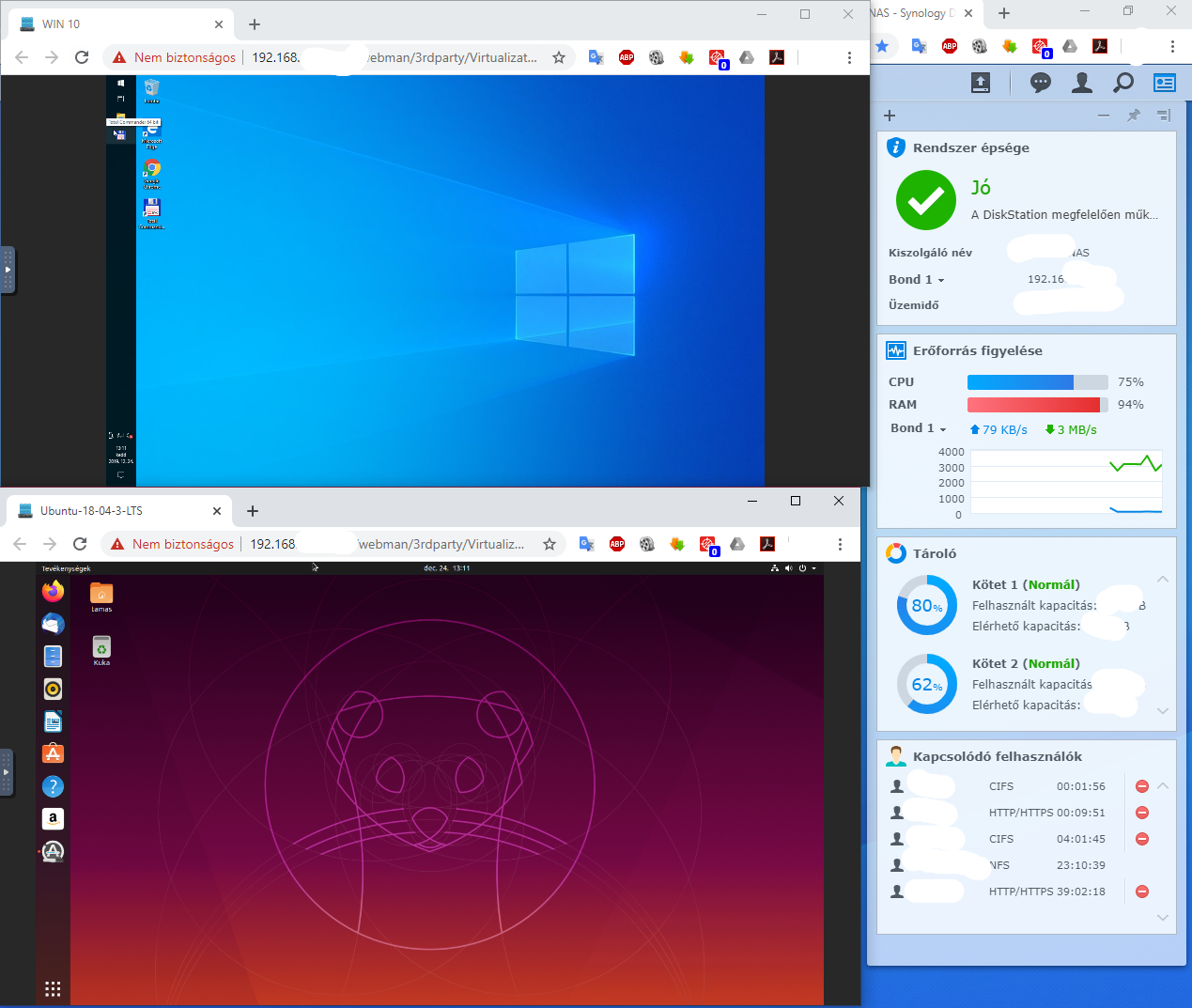The width and height of the screenshot is (1192, 1008).
Task: Disconnect the CIFS user at 04:01:45
Action: point(1142,839)
